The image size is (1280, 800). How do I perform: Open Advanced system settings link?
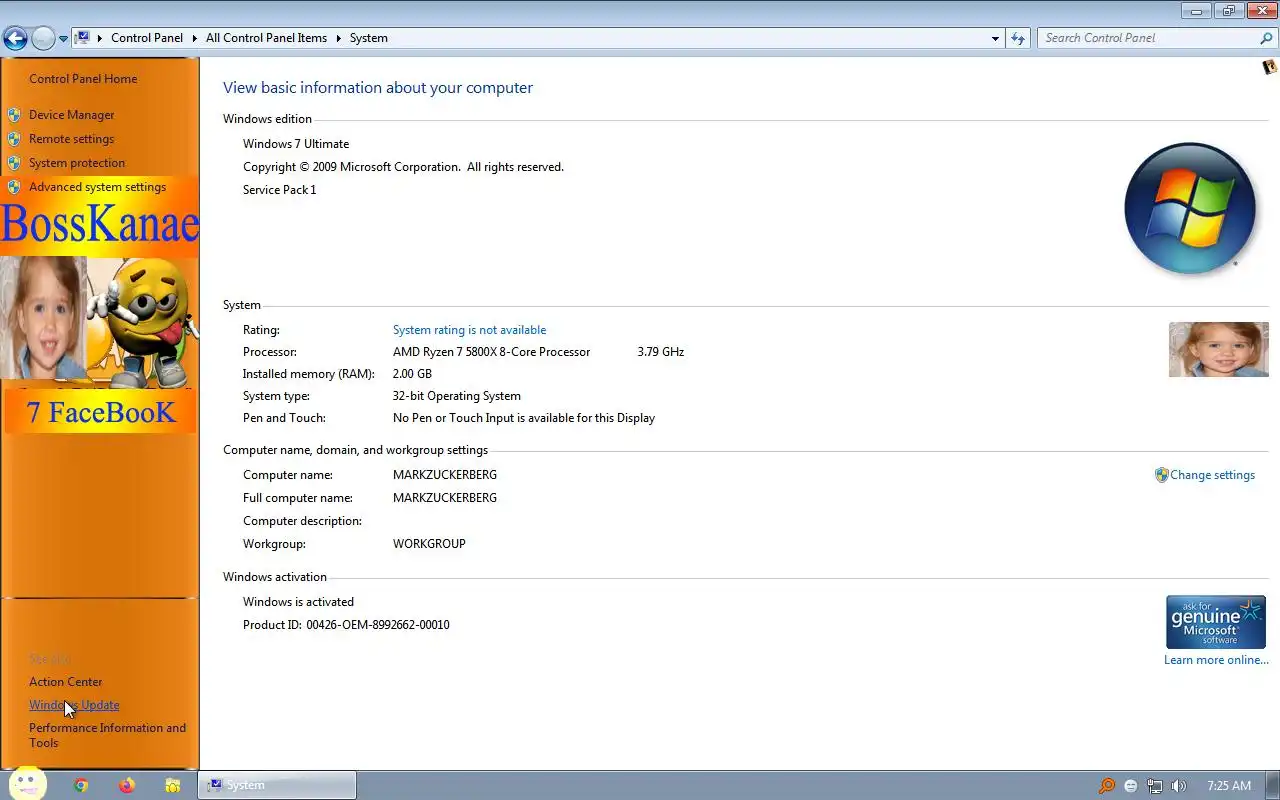pos(98,187)
